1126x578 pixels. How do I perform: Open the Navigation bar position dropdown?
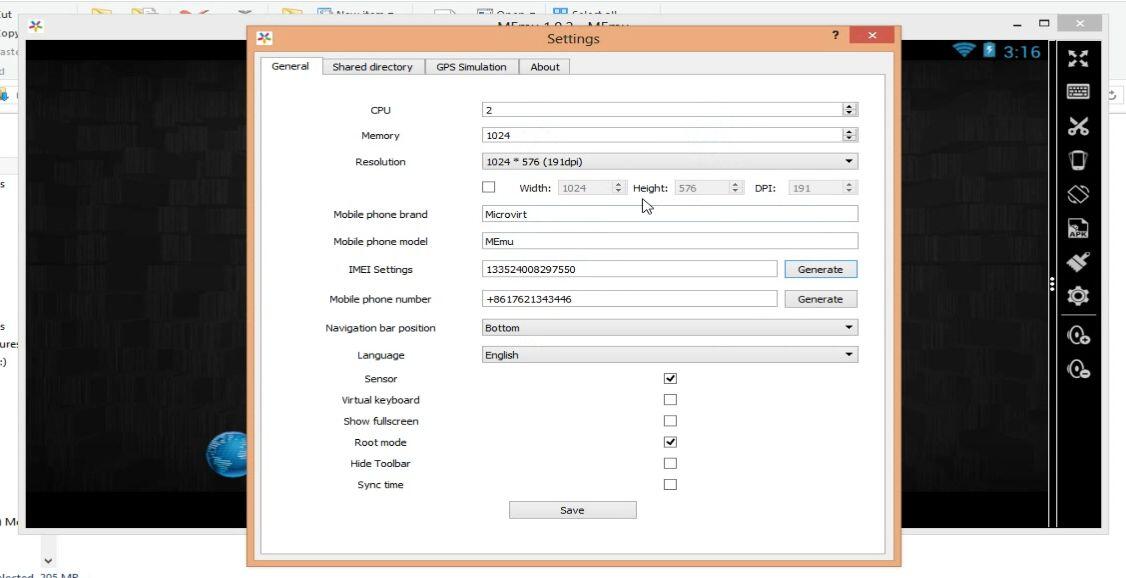pos(670,327)
